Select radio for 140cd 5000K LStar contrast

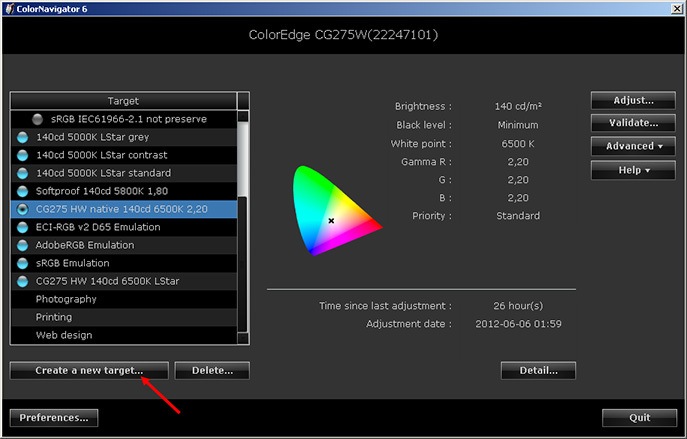[x=22, y=155]
